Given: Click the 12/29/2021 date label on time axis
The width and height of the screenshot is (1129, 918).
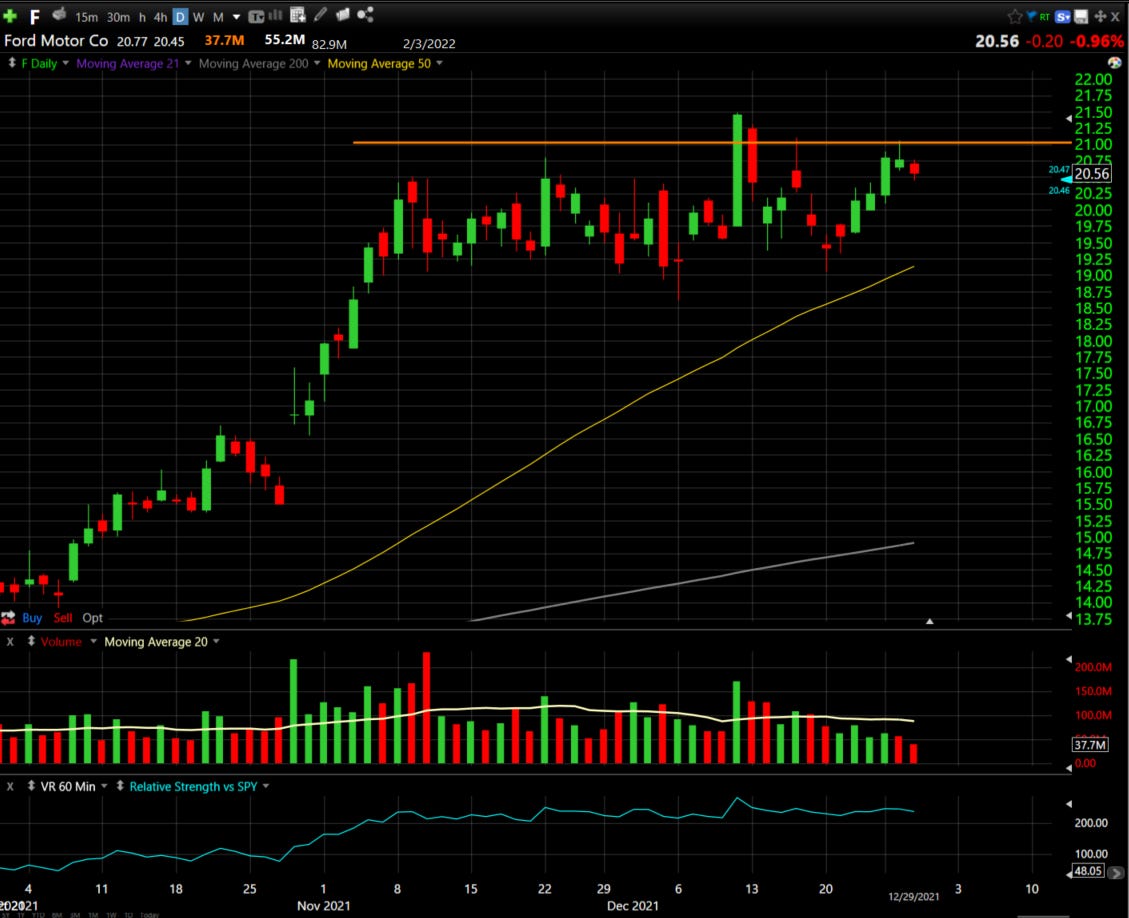Looking at the screenshot, I should click(x=913, y=896).
